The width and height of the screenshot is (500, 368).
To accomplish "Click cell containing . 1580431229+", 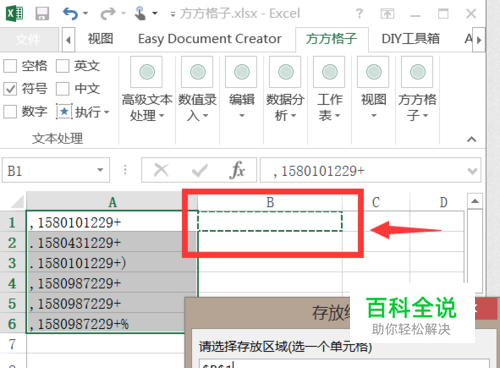I will click(112, 243).
